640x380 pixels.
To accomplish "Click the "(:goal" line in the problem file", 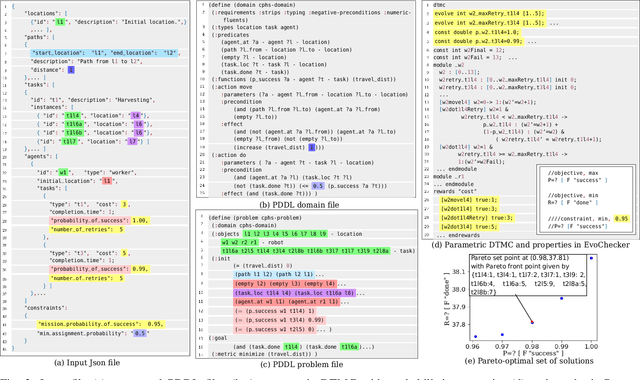I will pos(218,338).
